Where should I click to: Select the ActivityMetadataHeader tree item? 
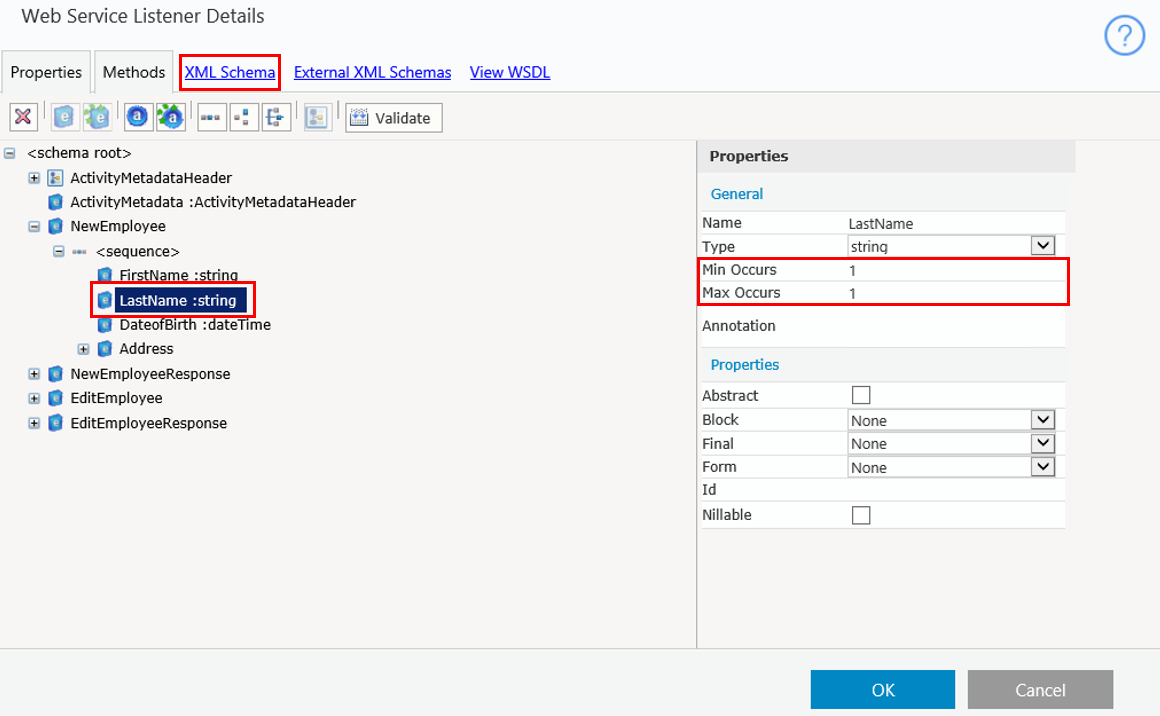click(151, 178)
